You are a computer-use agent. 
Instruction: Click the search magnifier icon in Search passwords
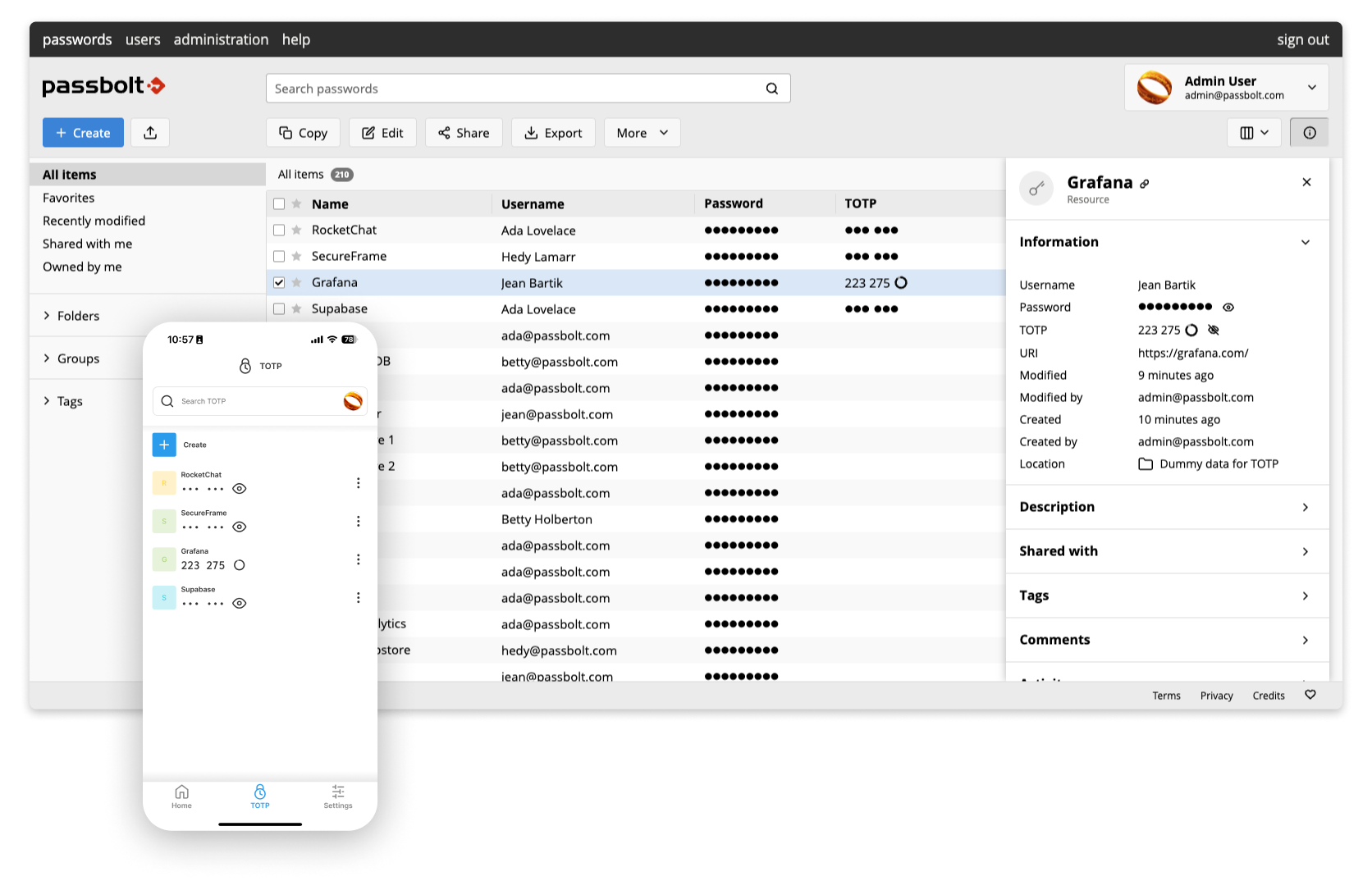point(772,89)
